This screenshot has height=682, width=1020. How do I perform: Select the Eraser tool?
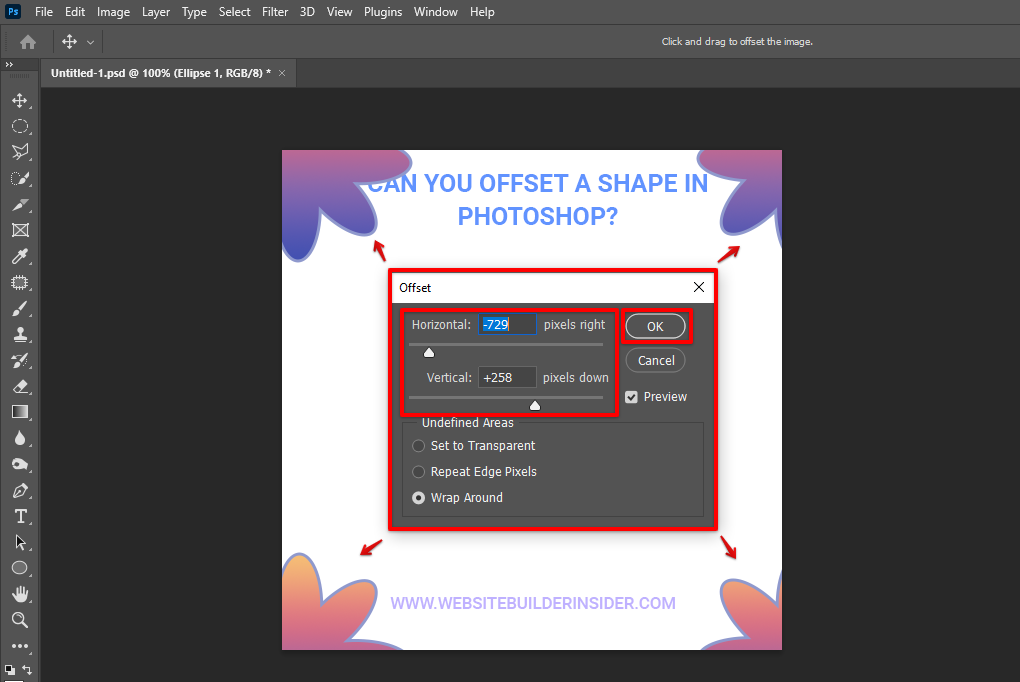click(19, 386)
